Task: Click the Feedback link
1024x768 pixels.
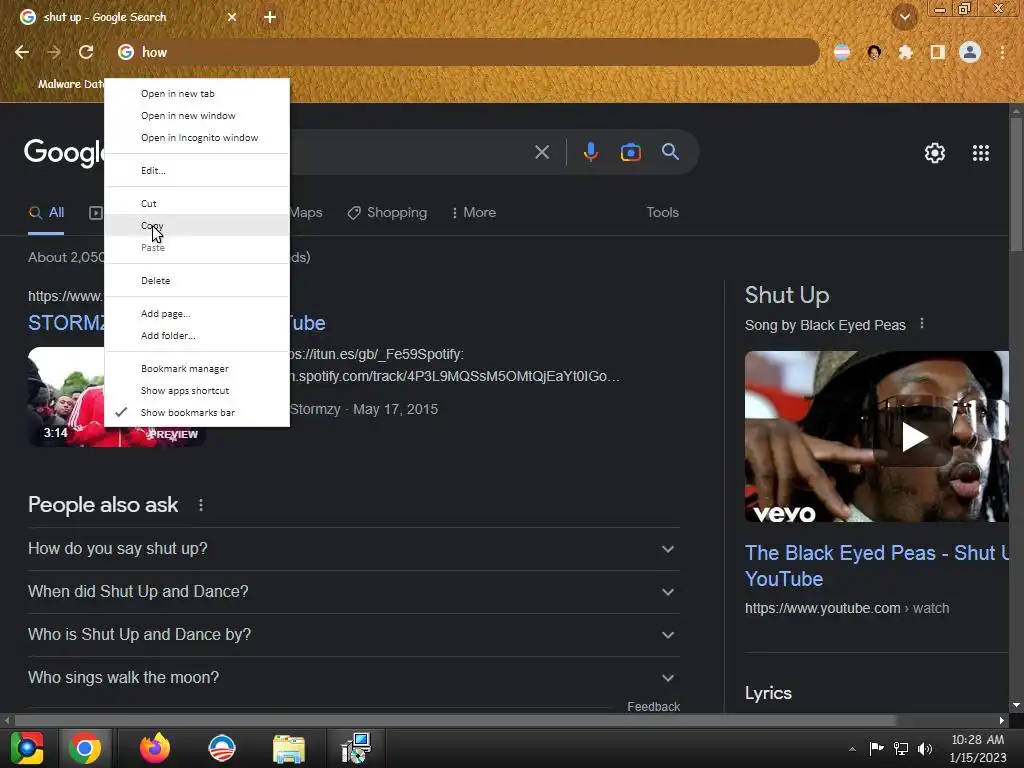Action: click(653, 706)
